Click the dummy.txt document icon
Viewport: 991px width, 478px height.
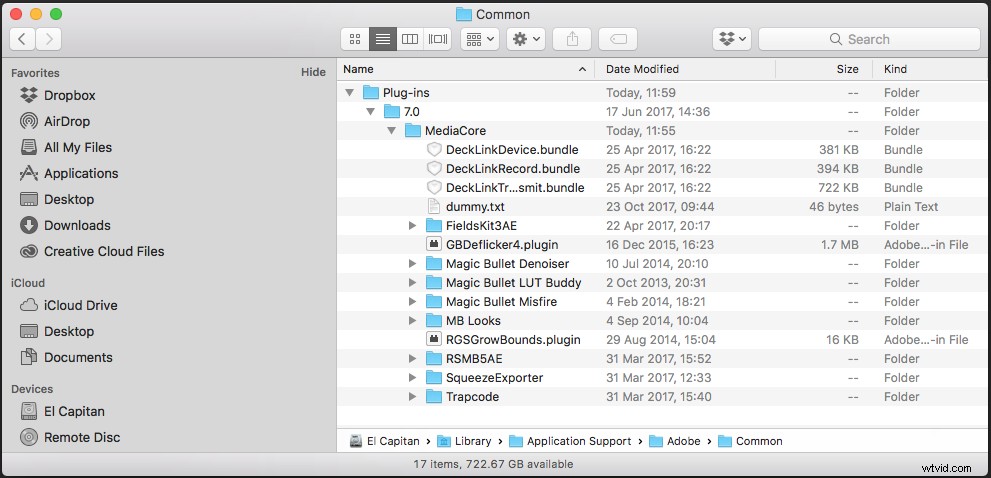pyautogui.click(x=434, y=207)
